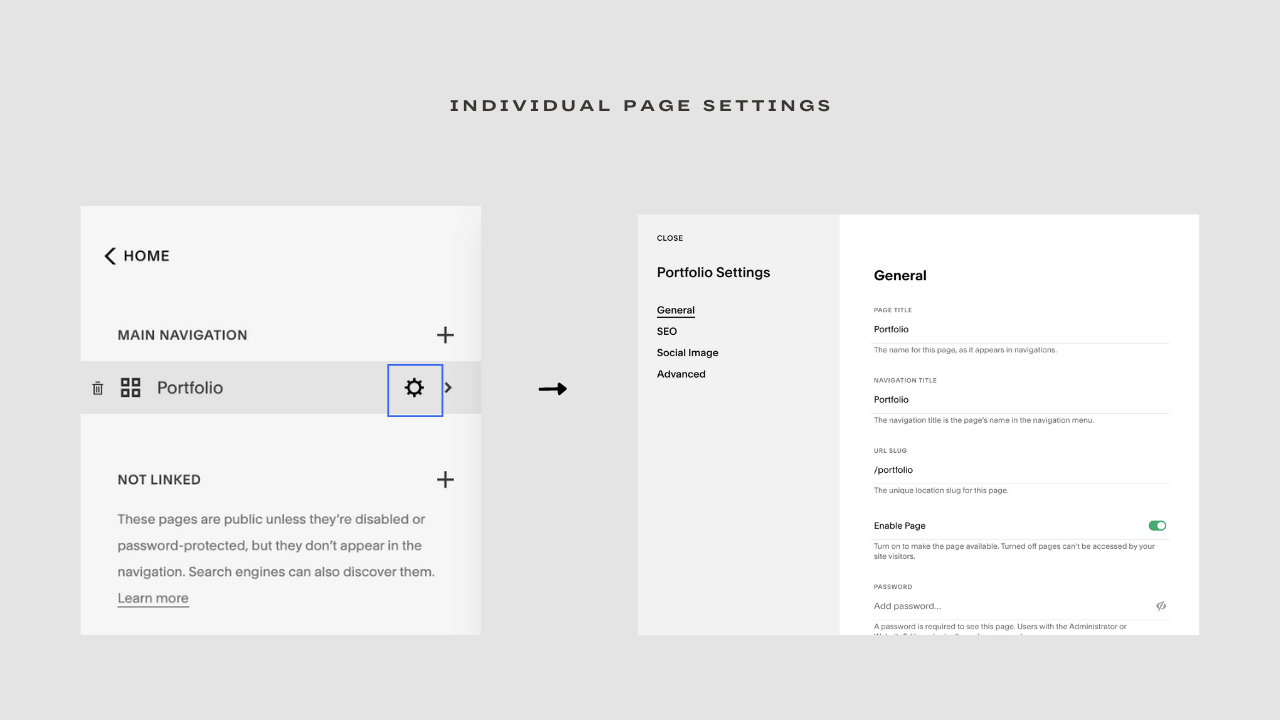Image resolution: width=1280 pixels, height=720 pixels.
Task: Switch to the SEO settings tab
Action: tap(667, 331)
